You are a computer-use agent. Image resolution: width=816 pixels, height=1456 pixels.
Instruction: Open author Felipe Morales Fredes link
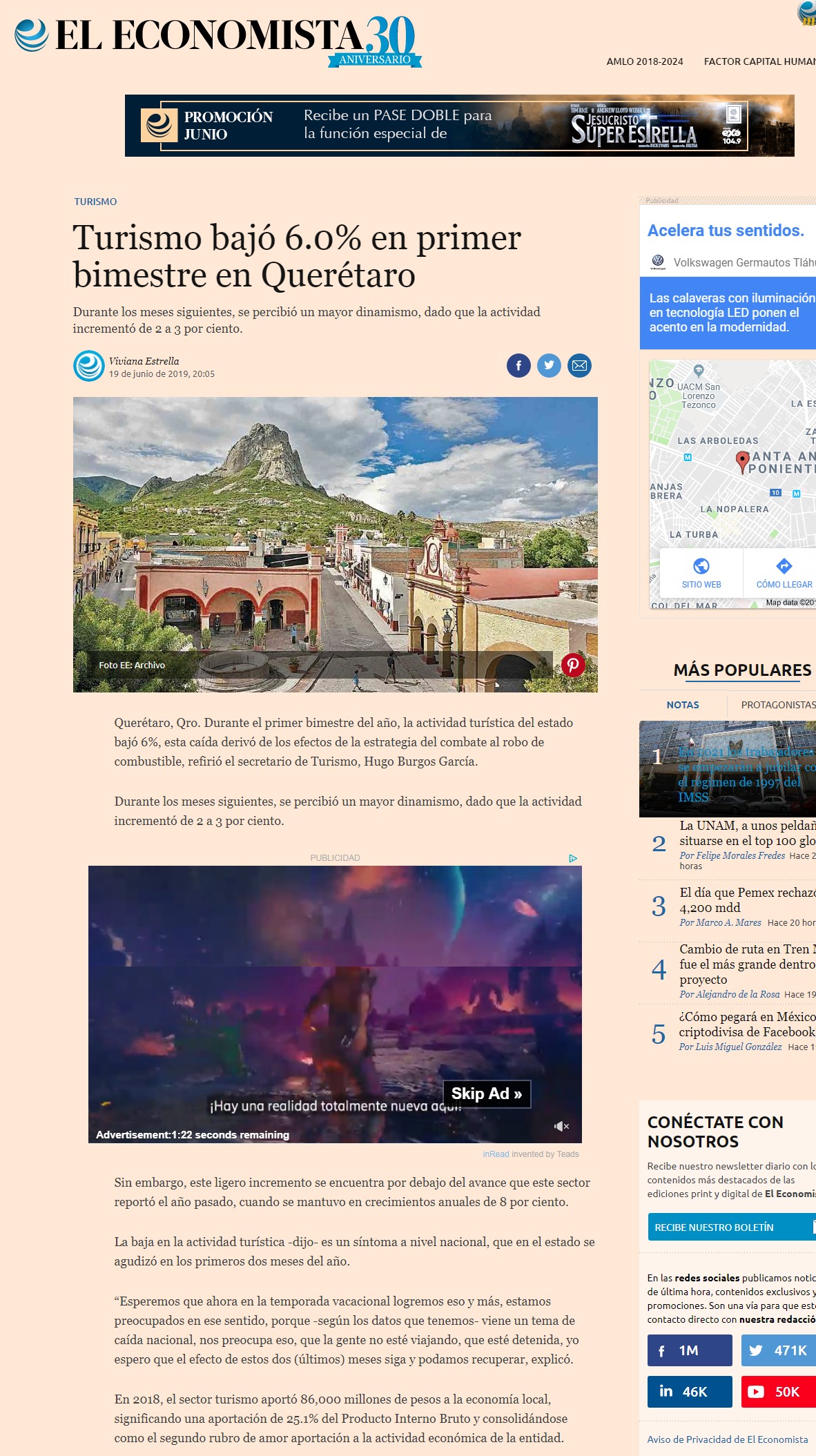732,855
